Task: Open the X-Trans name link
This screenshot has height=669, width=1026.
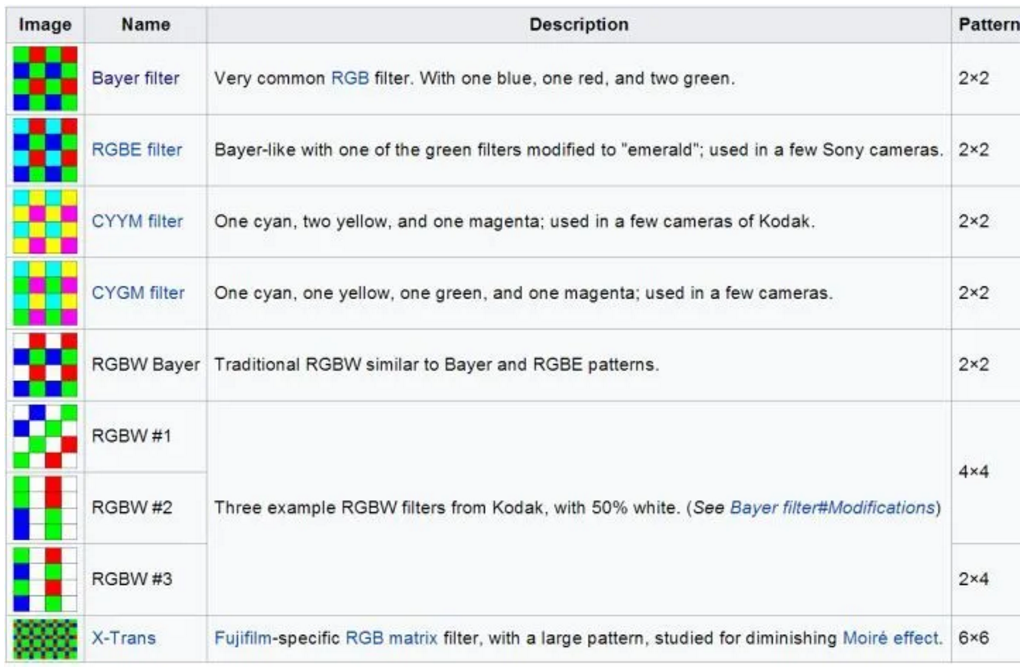Action: coord(124,638)
